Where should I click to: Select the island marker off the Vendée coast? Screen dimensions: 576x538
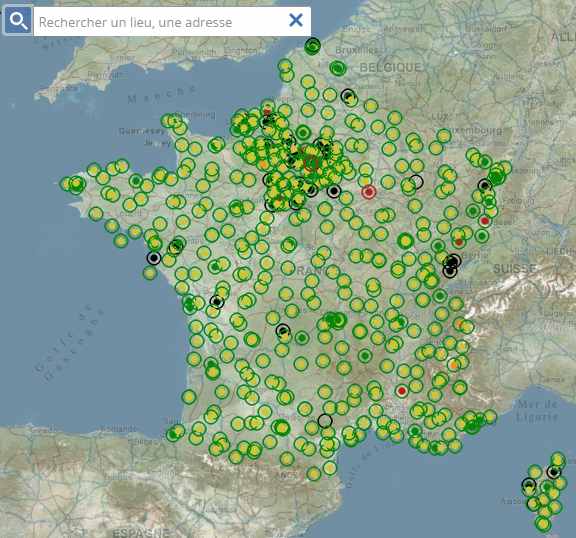tap(149, 273)
